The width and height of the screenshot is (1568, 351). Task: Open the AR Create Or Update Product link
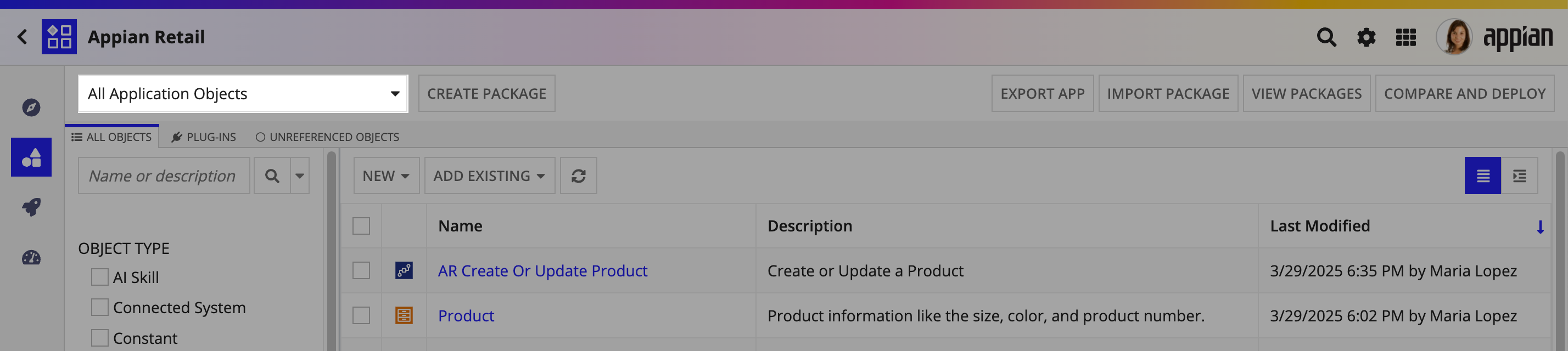(542, 271)
